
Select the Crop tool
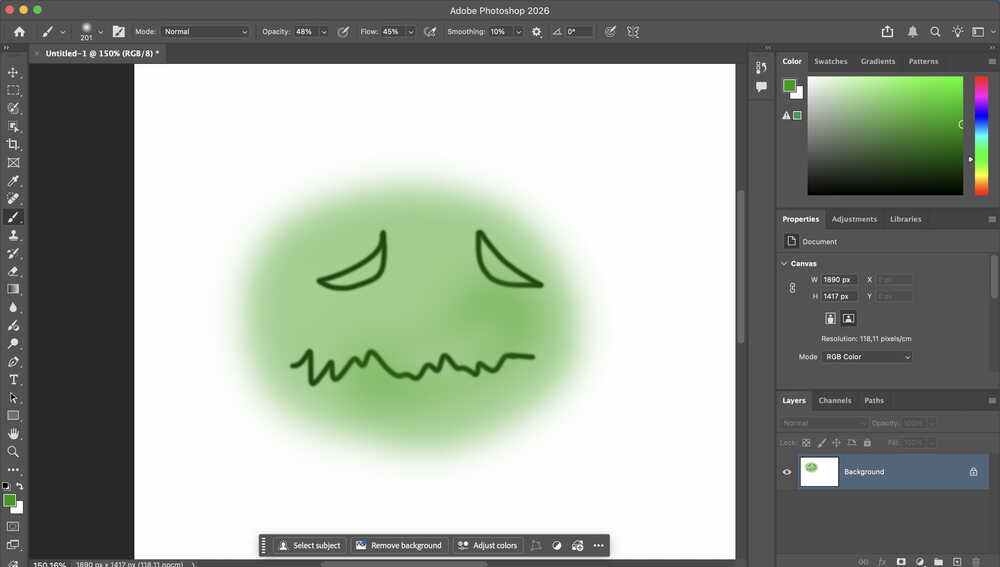[13, 145]
